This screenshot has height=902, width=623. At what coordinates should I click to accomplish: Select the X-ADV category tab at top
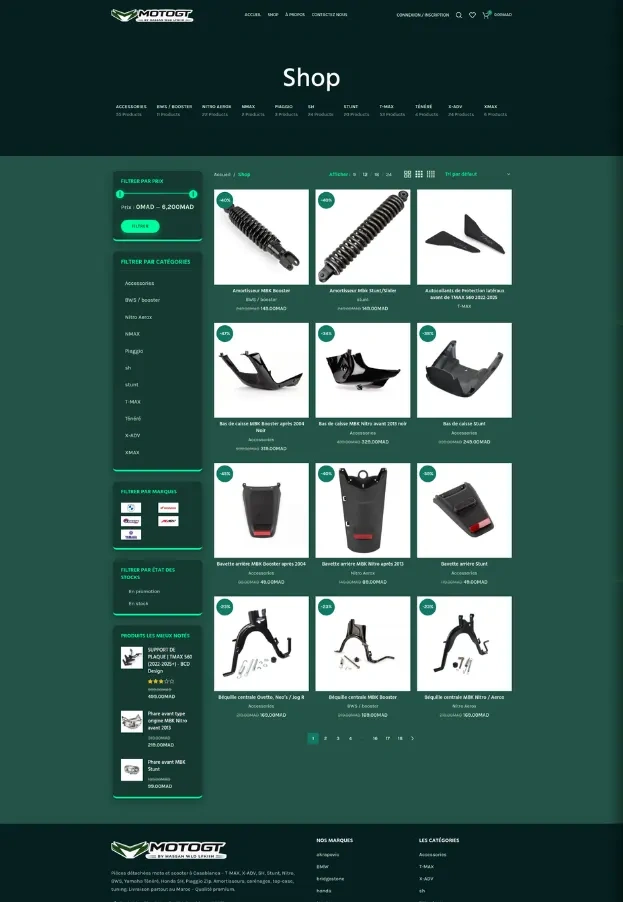[460, 110]
